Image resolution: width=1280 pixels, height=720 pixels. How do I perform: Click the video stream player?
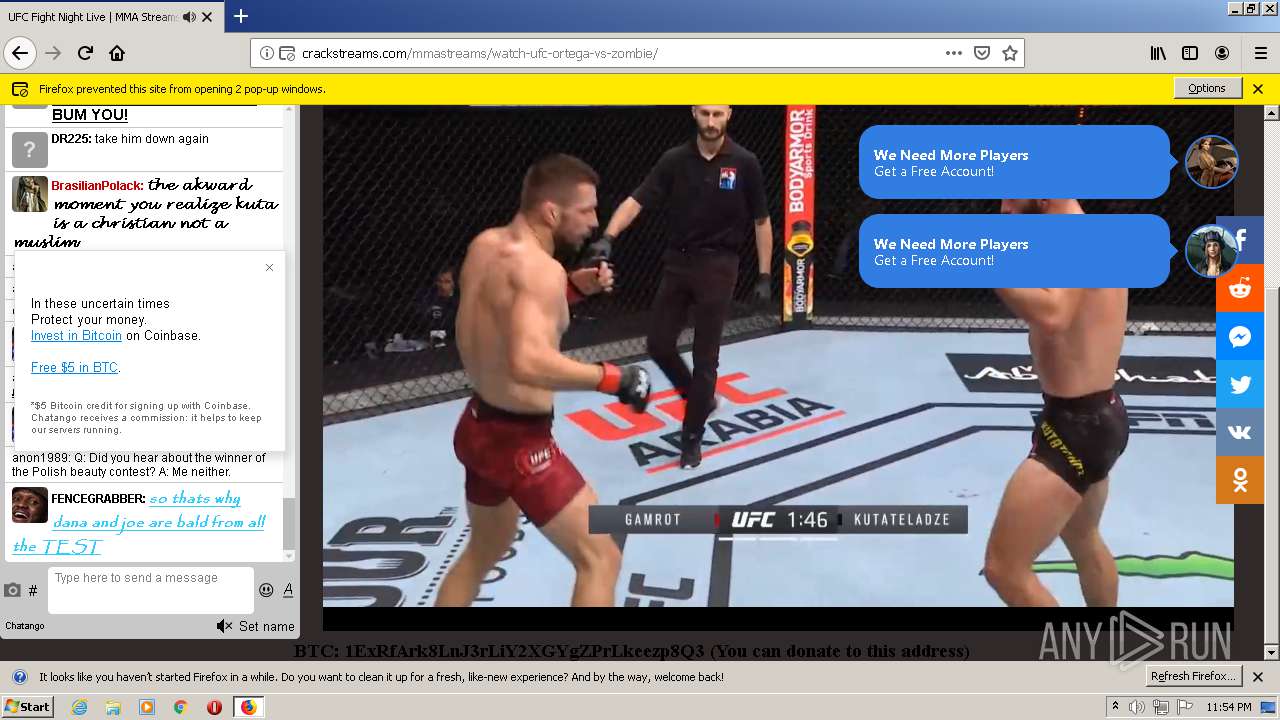pos(778,368)
